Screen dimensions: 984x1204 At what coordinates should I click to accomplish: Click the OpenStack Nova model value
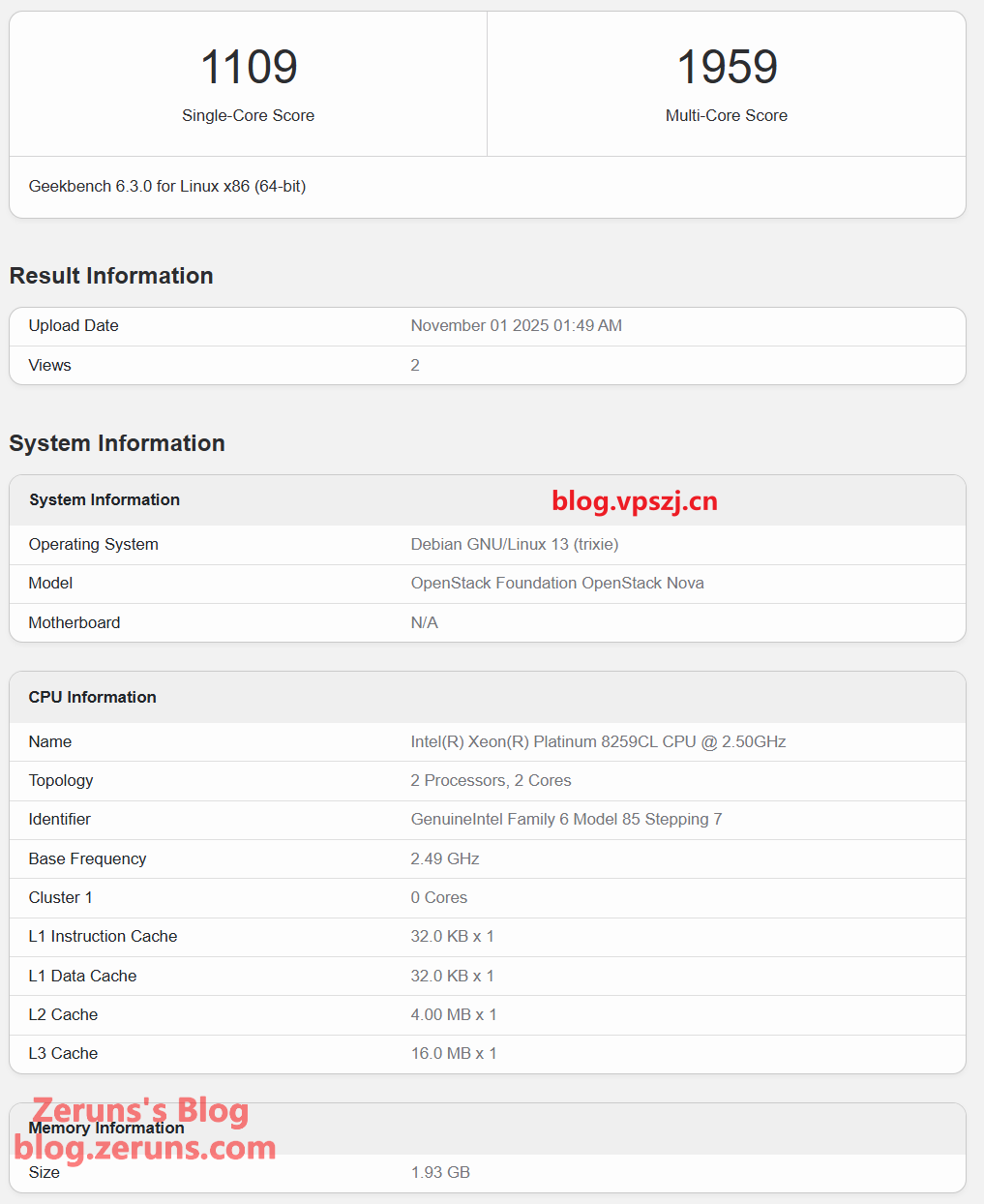pyautogui.click(x=556, y=583)
